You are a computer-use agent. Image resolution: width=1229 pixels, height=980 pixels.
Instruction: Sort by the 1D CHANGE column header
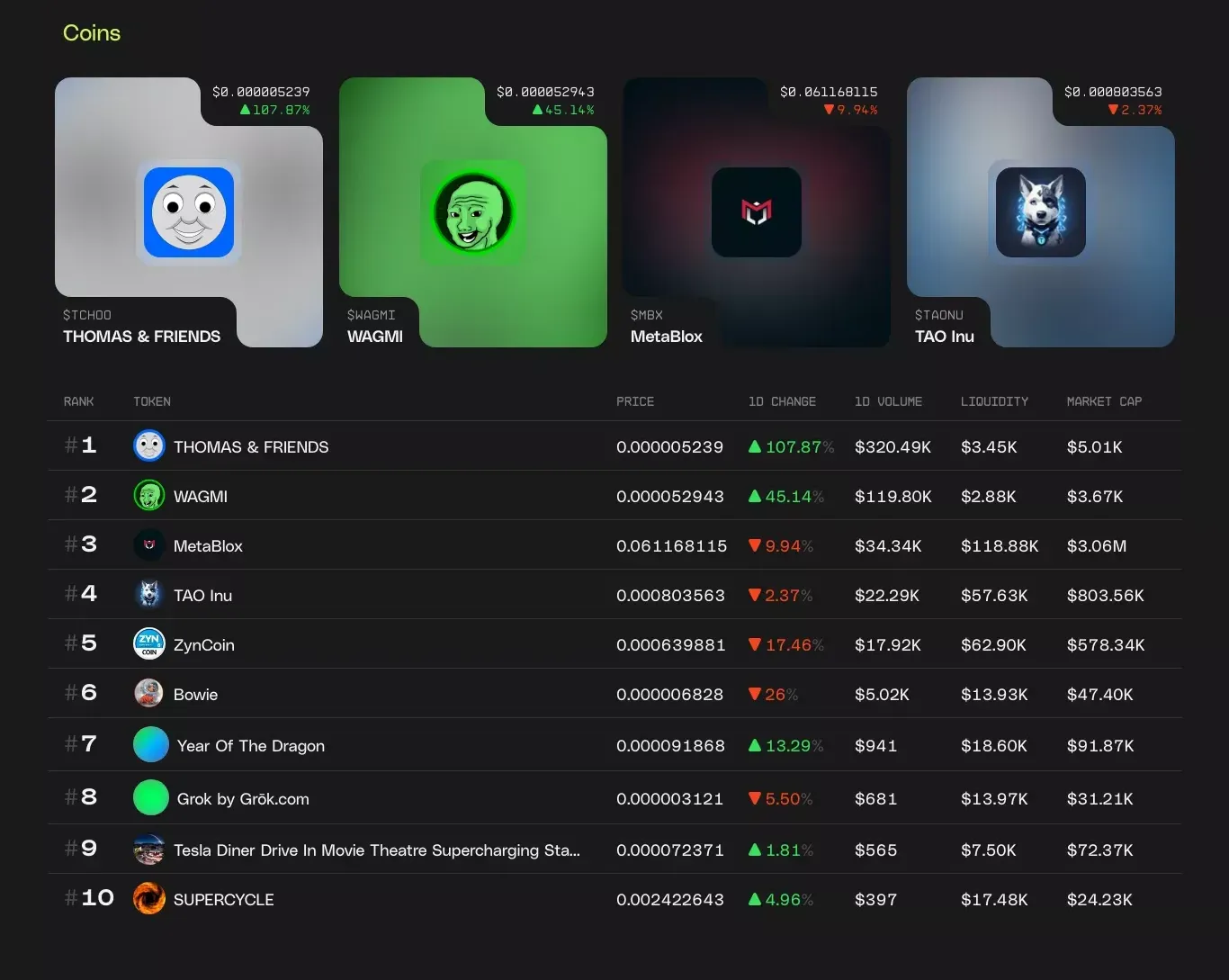pos(782,401)
